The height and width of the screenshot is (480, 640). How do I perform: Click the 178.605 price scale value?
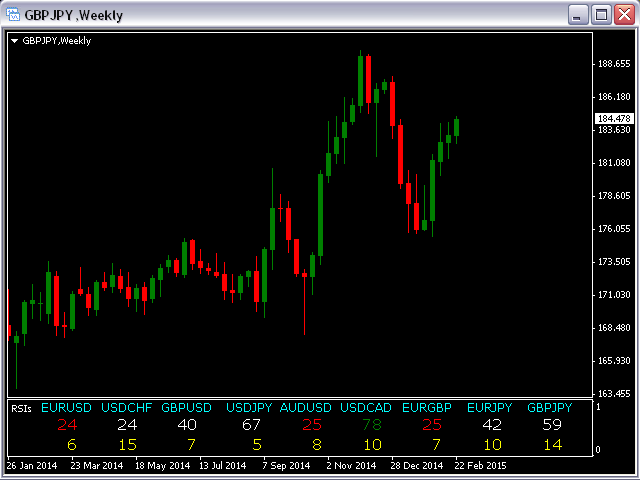(614, 196)
